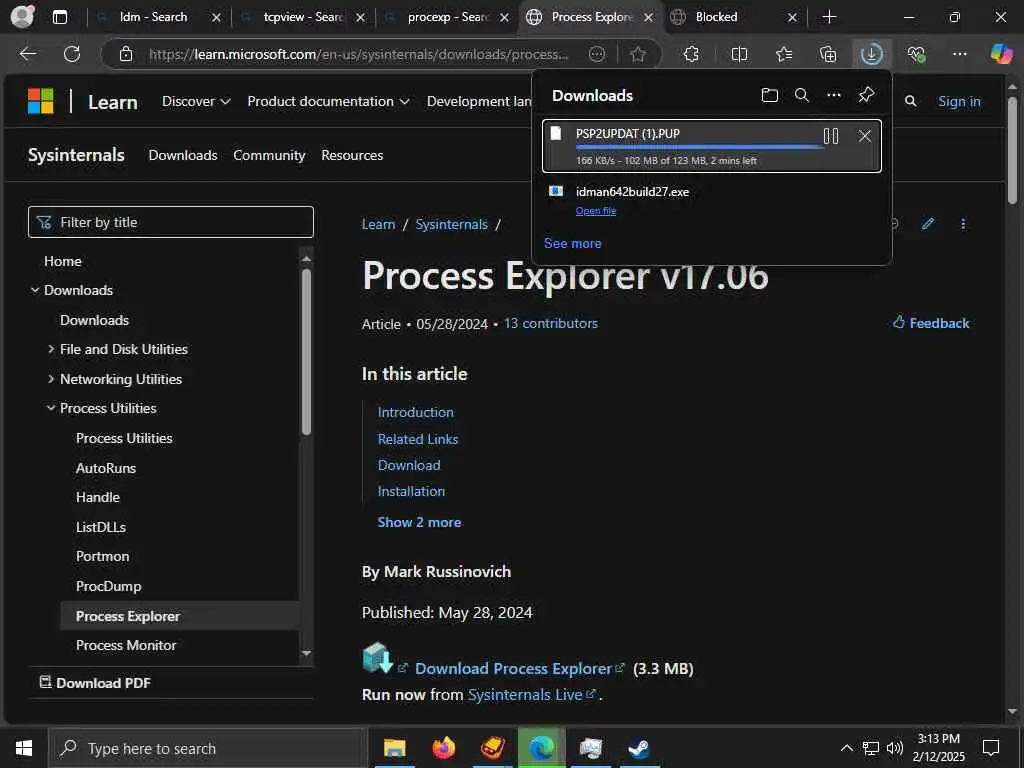
Task: Switch to the Blocked tab
Action: 716,17
